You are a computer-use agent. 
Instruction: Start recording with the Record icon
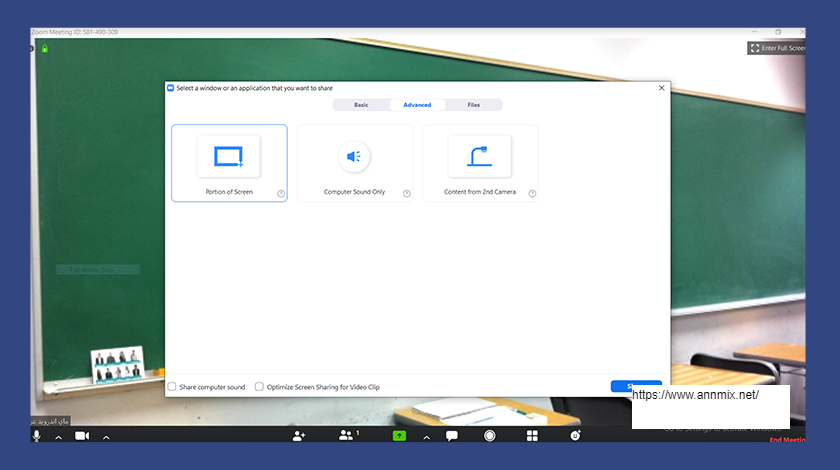pyautogui.click(x=490, y=436)
